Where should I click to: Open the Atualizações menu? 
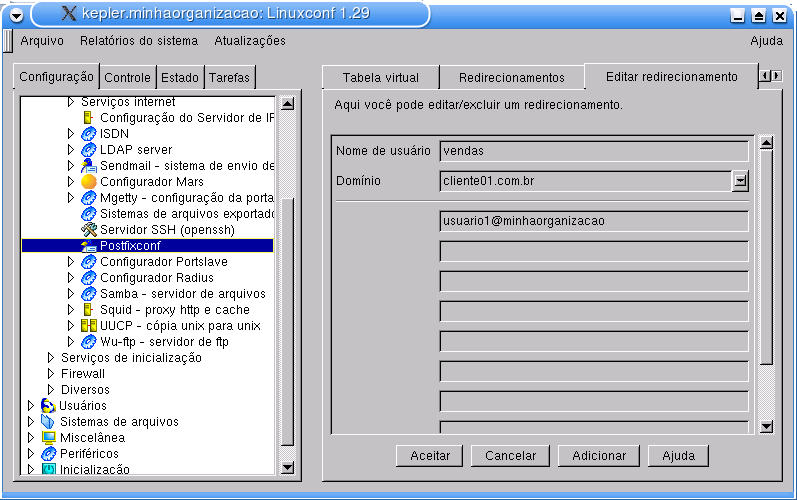point(250,41)
